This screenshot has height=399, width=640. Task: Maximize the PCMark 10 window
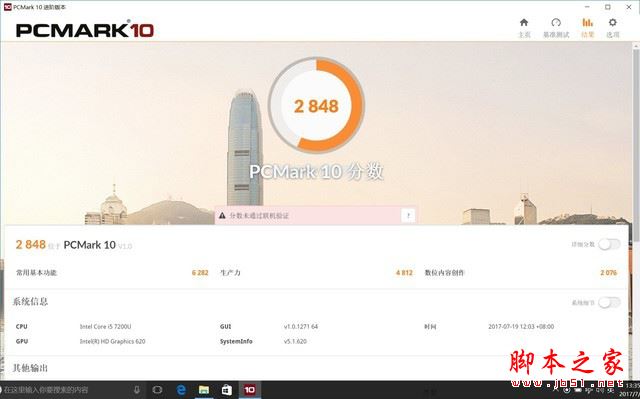[x=608, y=7]
